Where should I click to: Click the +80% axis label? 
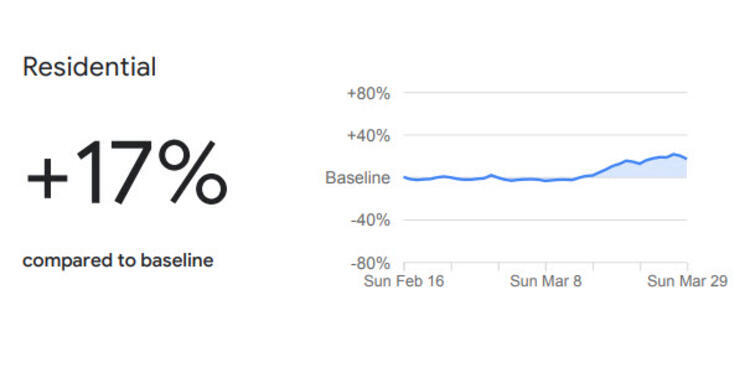click(368, 93)
